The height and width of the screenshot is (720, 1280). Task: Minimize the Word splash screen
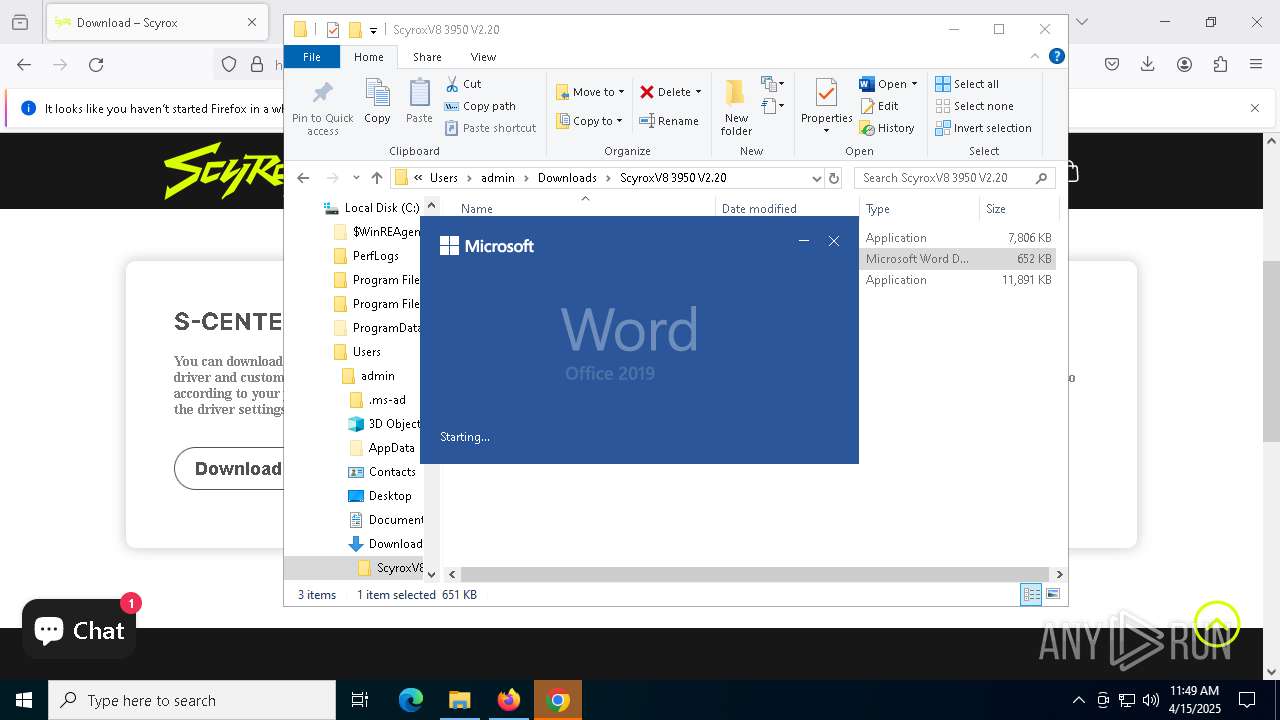pos(803,241)
